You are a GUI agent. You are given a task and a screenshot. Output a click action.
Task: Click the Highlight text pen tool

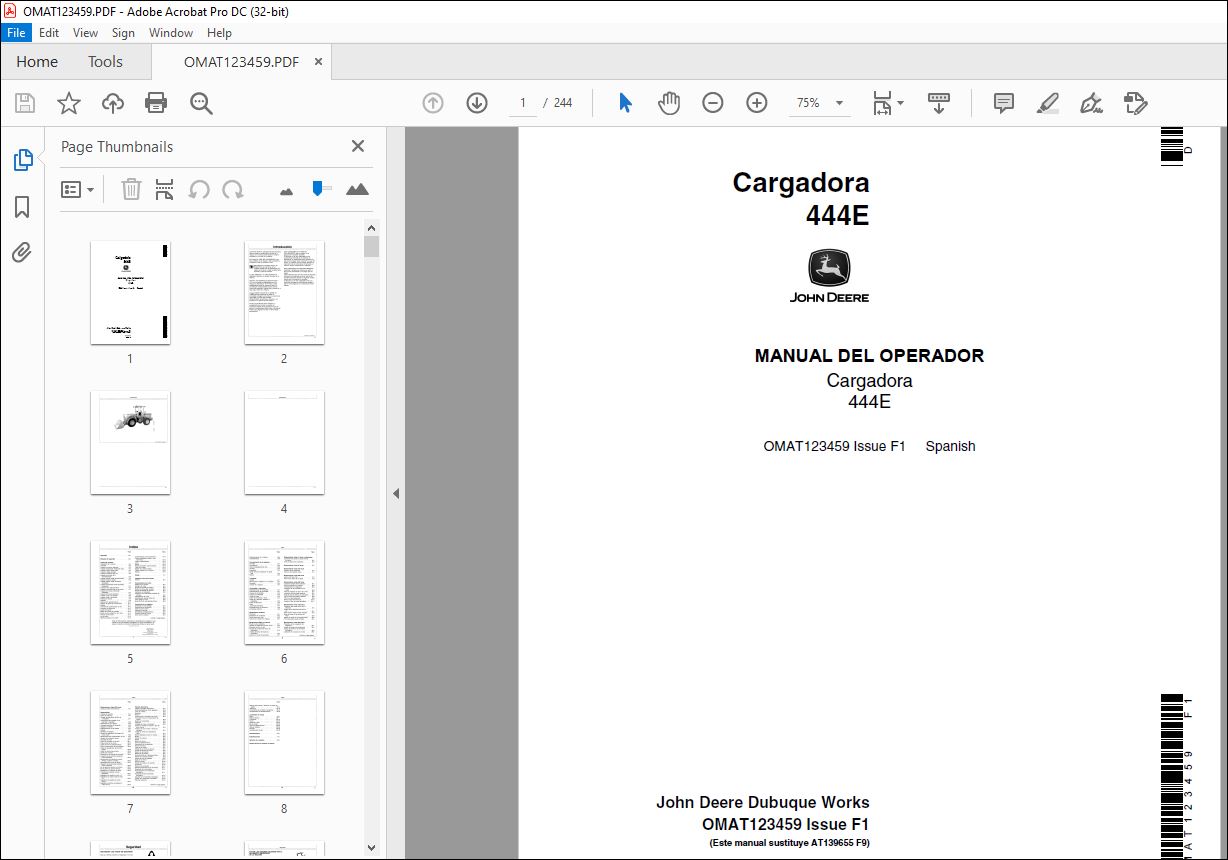coord(1048,103)
